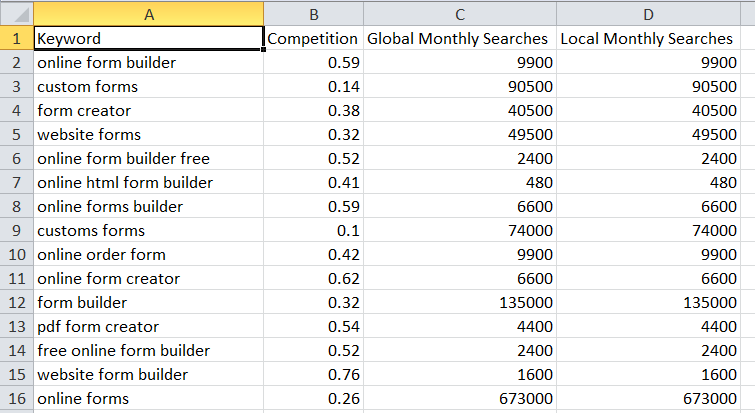This screenshot has width=755, height=413.
Task: Select 135000 in the Local Monthly Searches column
Action: point(647,303)
